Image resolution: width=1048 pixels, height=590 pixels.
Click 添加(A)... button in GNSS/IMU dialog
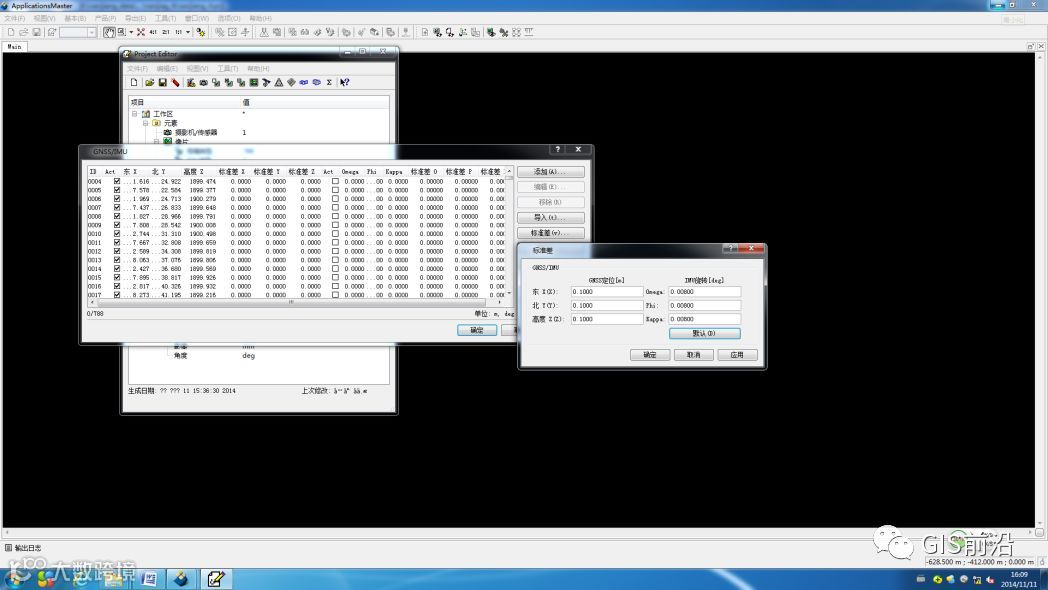point(551,172)
